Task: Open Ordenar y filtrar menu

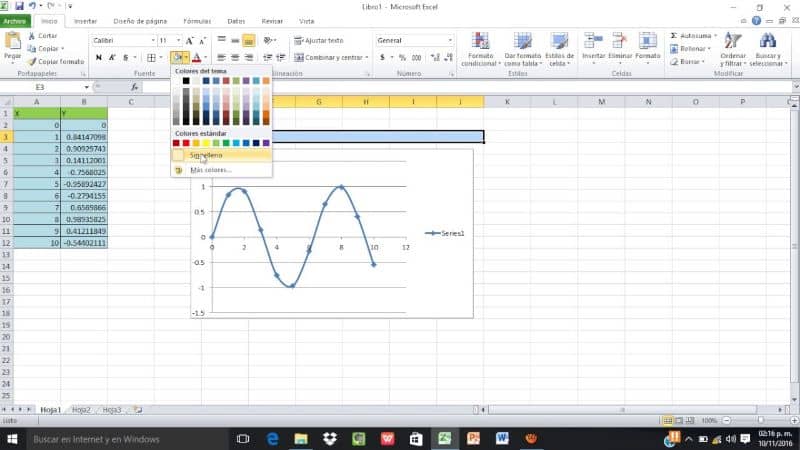Action: pyautogui.click(x=733, y=49)
